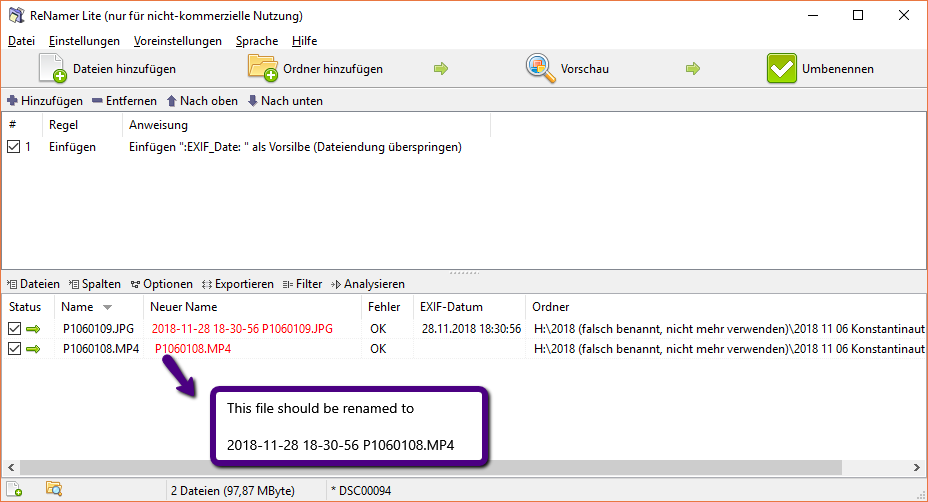Open the Einstellungen menu
Viewport: 928px width, 502px height.
(84, 41)
